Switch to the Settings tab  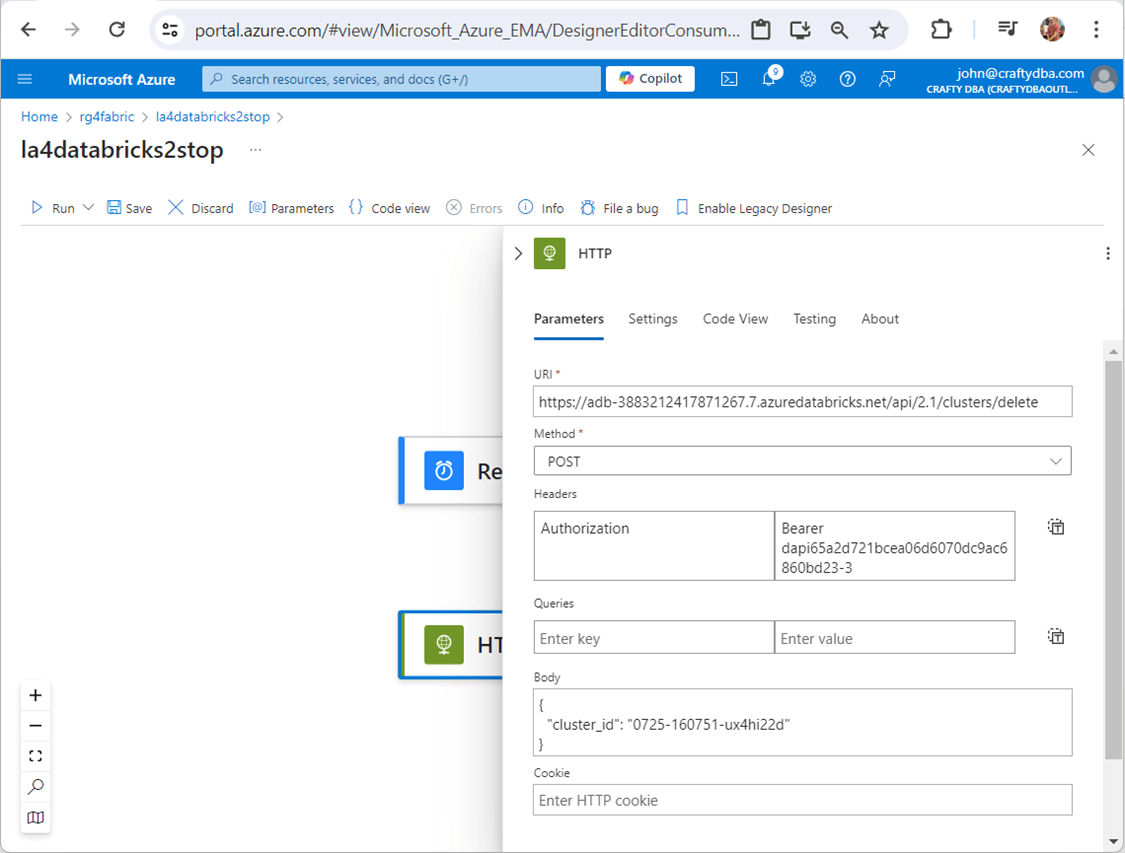click(x=653, y=319)
